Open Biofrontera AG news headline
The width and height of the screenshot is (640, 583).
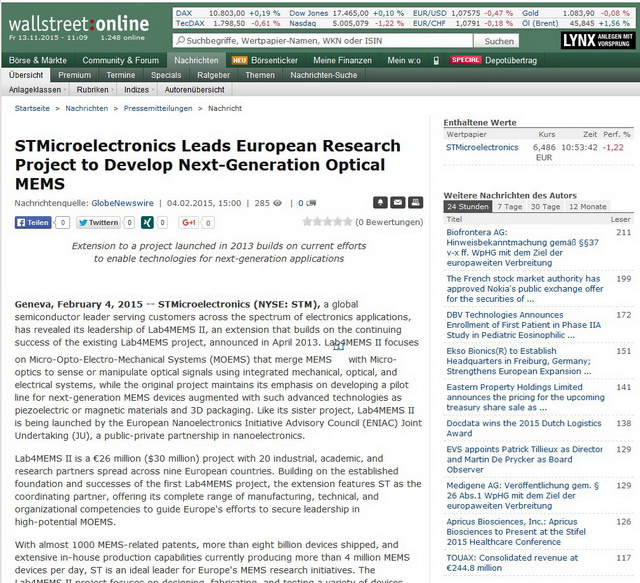coord(522,247)
